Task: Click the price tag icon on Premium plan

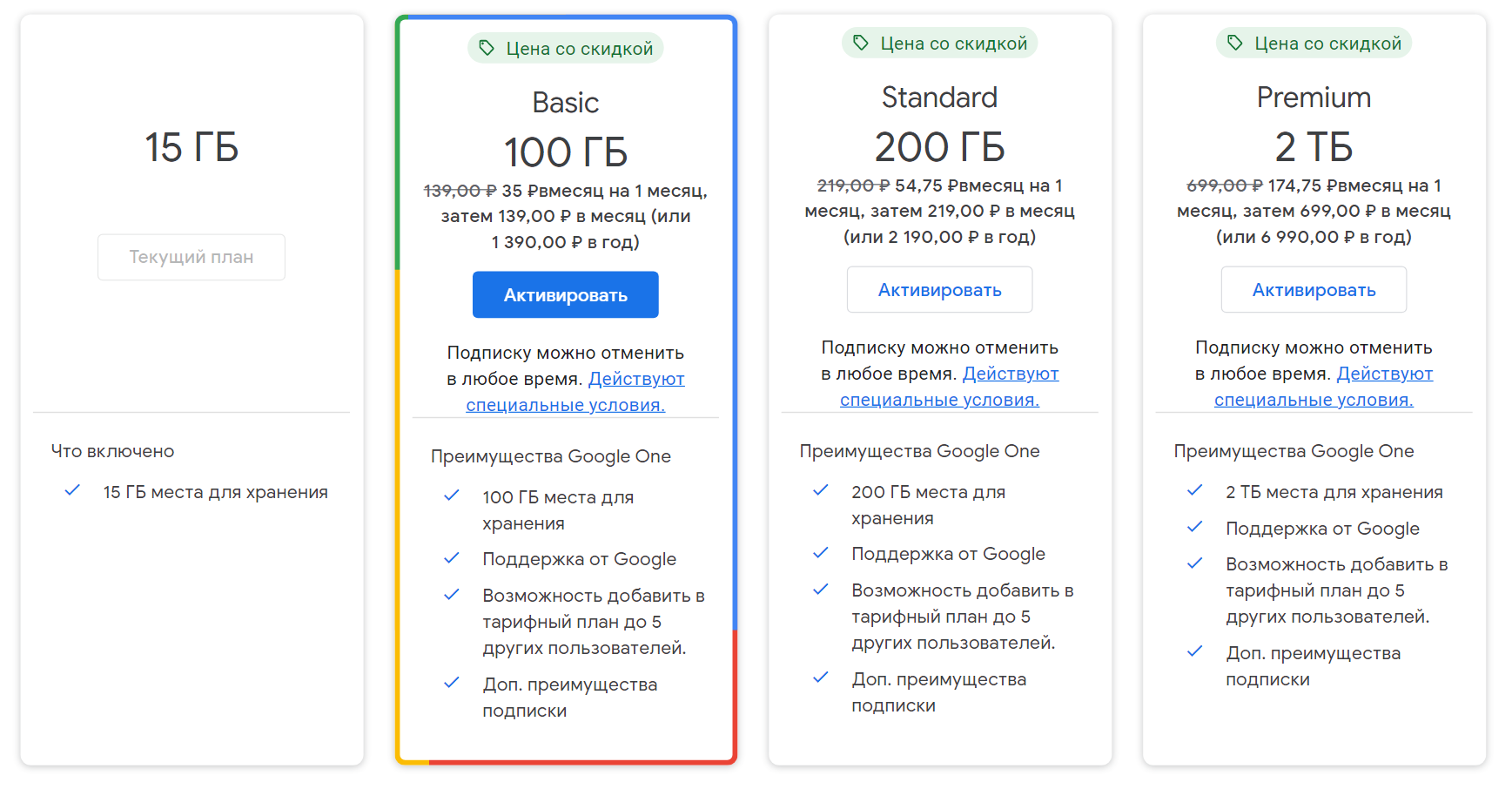Action: click(x=1235, y=43)
